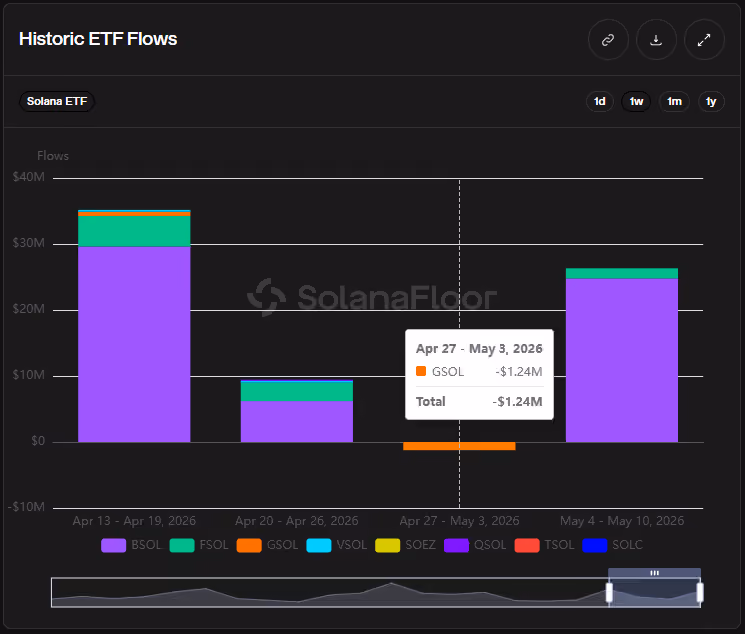Click the range selector top grip bar
Screen dimensions: 745x634
point(654,573)
